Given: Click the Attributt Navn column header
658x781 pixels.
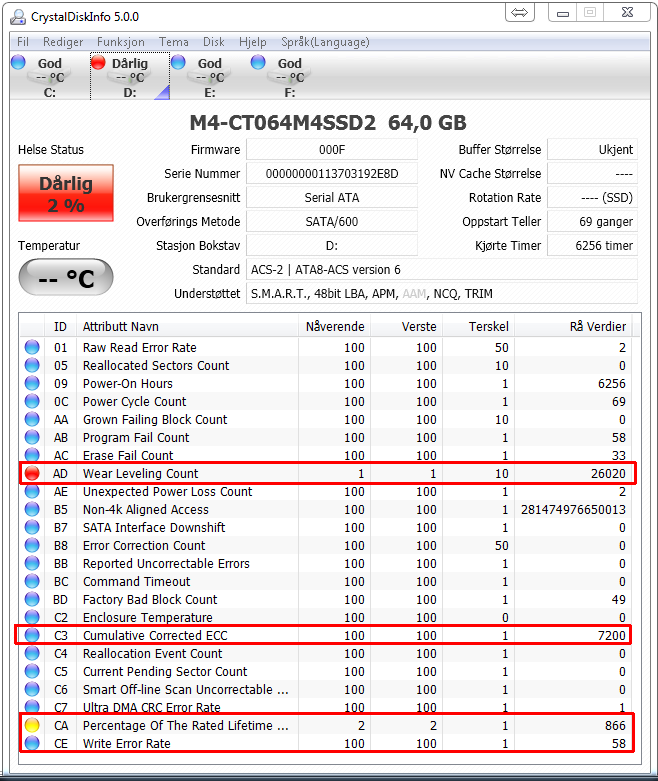Looking at the screenshot, I should pyautogui.click(x=187, y=327).
